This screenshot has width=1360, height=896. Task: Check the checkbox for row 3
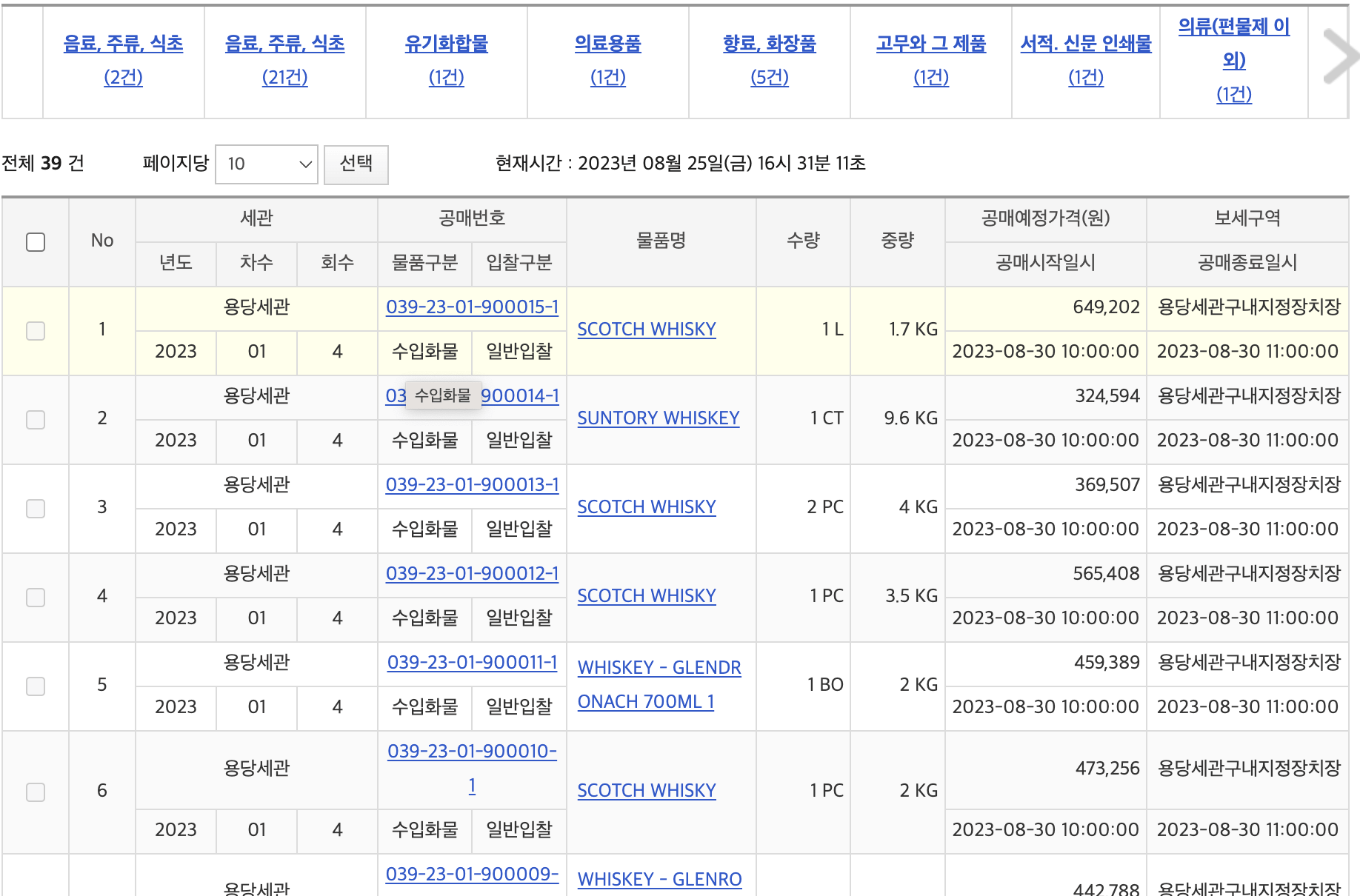pyautogui.click(x=36, y=509)
